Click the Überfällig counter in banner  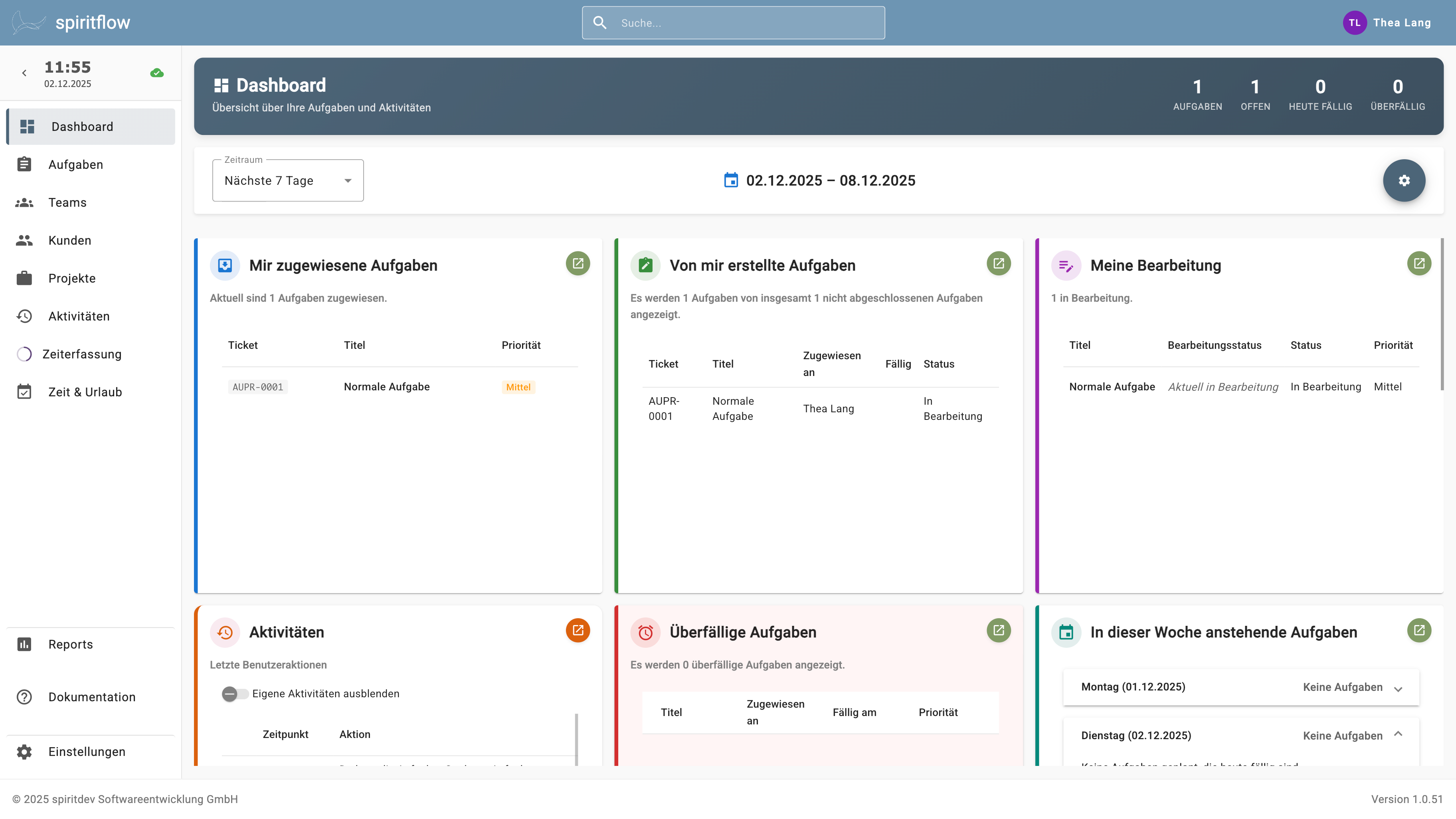click(1397, 94)
